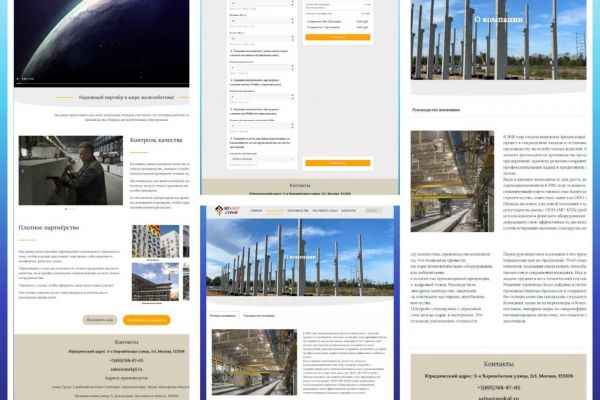Select the 'Плотное партнёрство' heading

(49, 227)
